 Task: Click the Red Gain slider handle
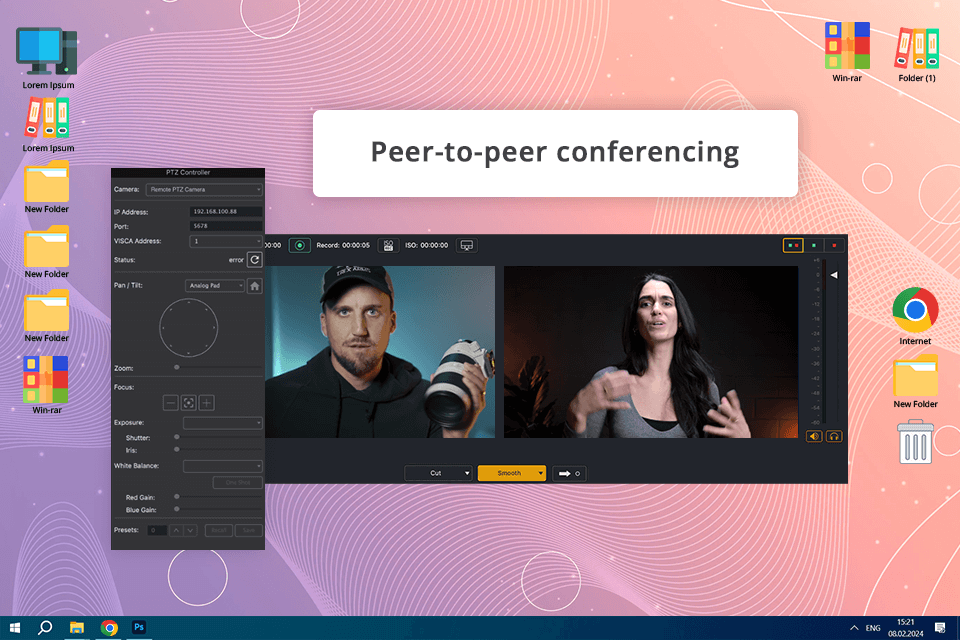176,497
